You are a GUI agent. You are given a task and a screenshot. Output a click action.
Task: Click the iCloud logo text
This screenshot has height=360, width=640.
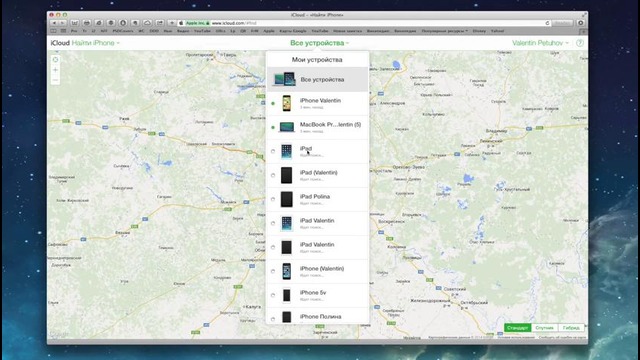[x=60, y=43]
